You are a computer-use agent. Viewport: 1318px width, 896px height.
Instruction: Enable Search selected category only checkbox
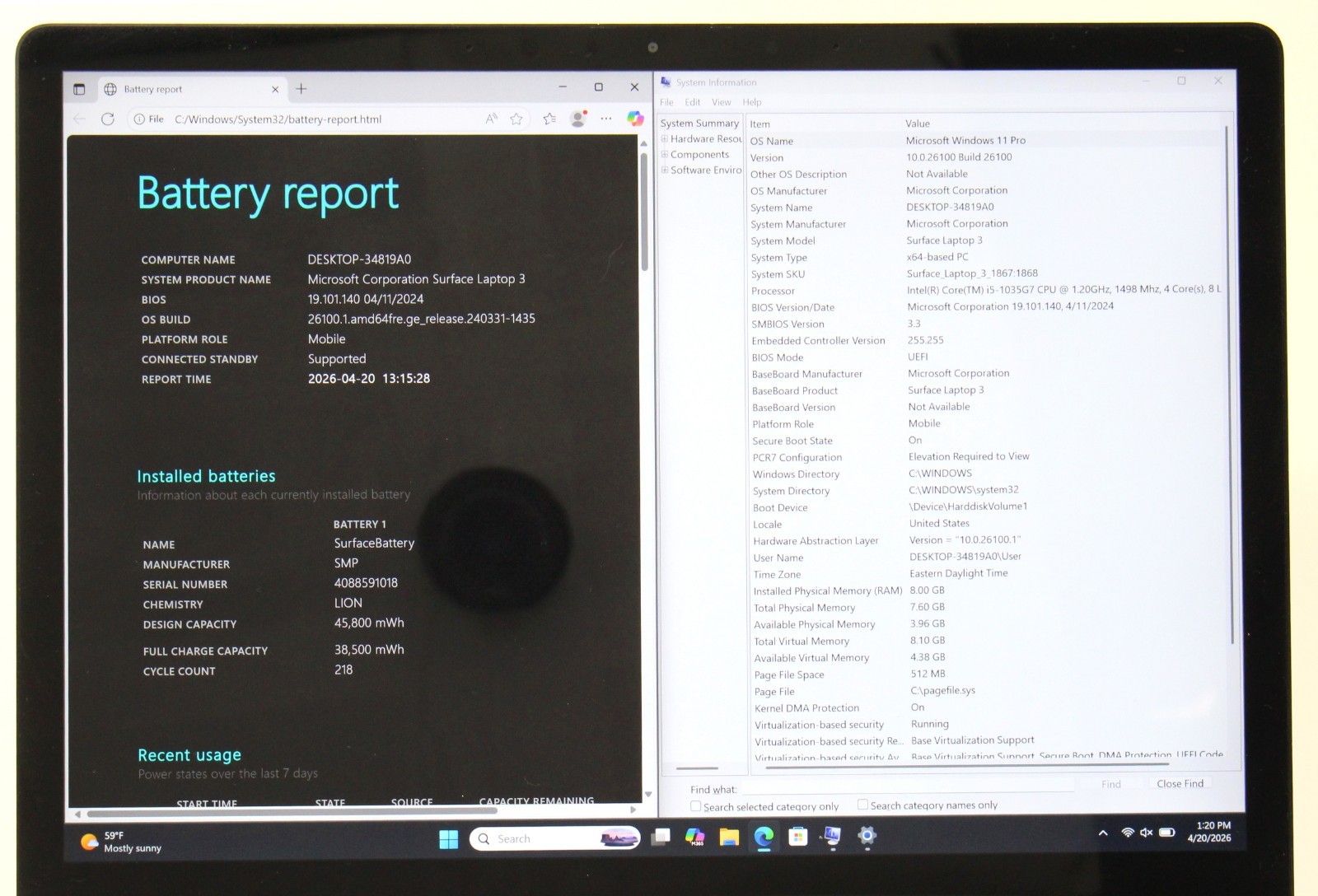[x=696, y=806]
